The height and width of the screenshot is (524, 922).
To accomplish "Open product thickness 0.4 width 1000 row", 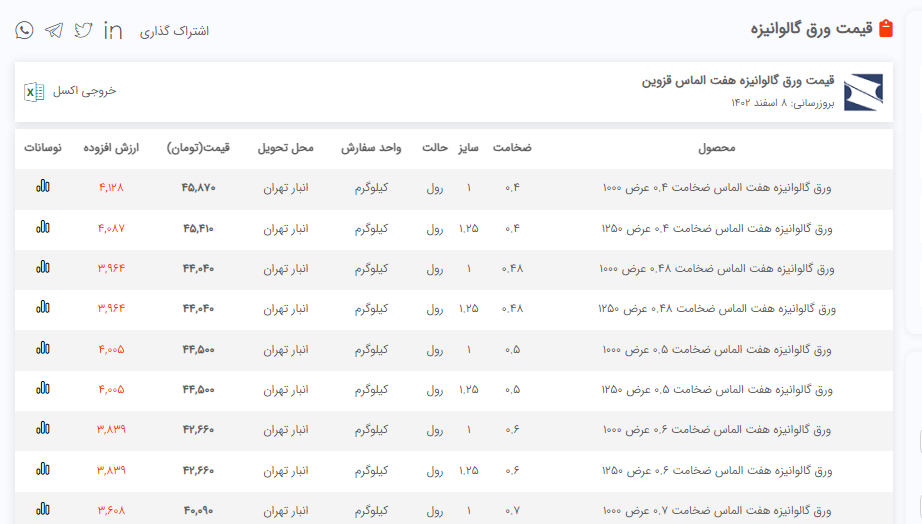I will pyautogui.click(x=717, y=187).
